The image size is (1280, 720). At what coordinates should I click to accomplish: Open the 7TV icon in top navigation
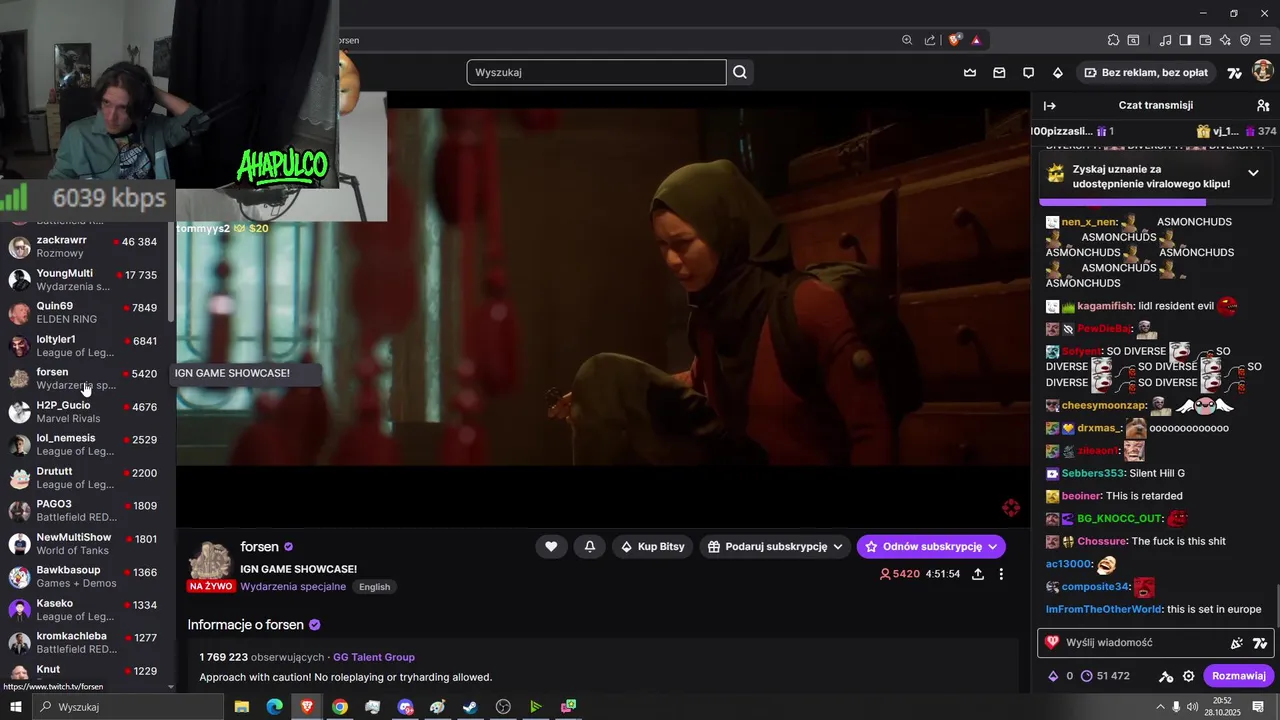[x=1234, y=72]
